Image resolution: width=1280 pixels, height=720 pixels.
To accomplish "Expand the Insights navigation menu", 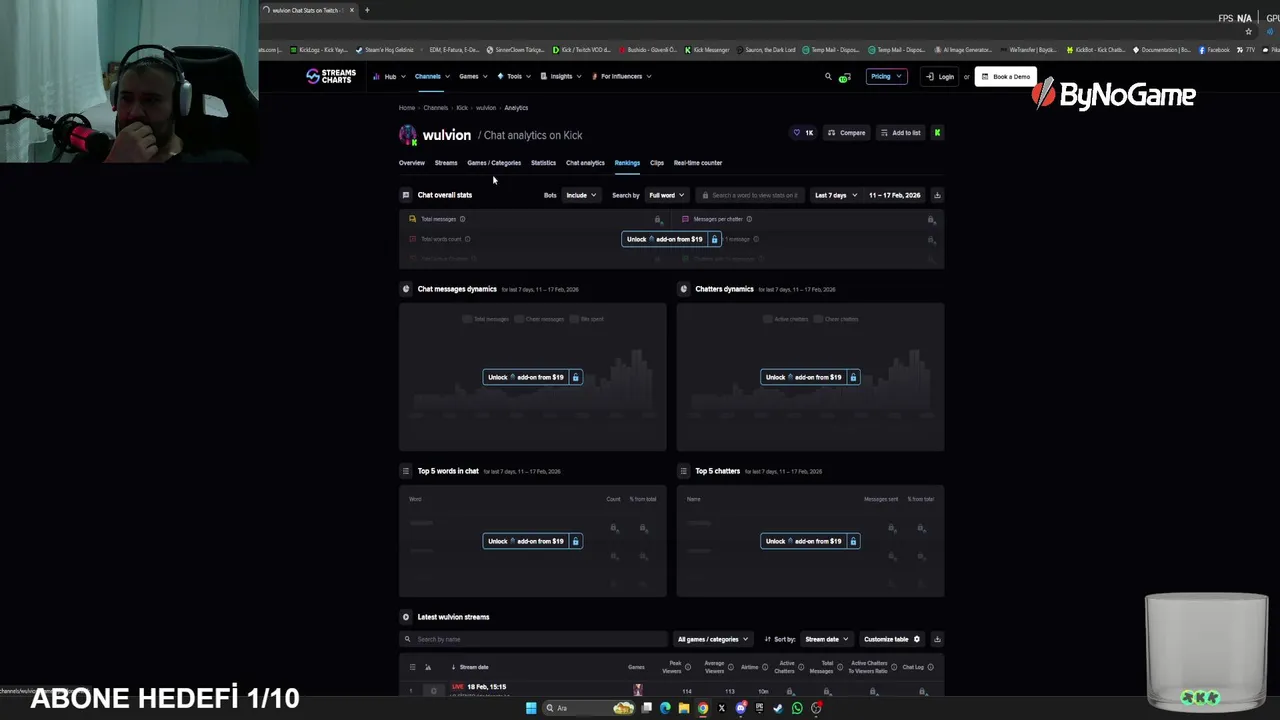I will tap(560, 76).
